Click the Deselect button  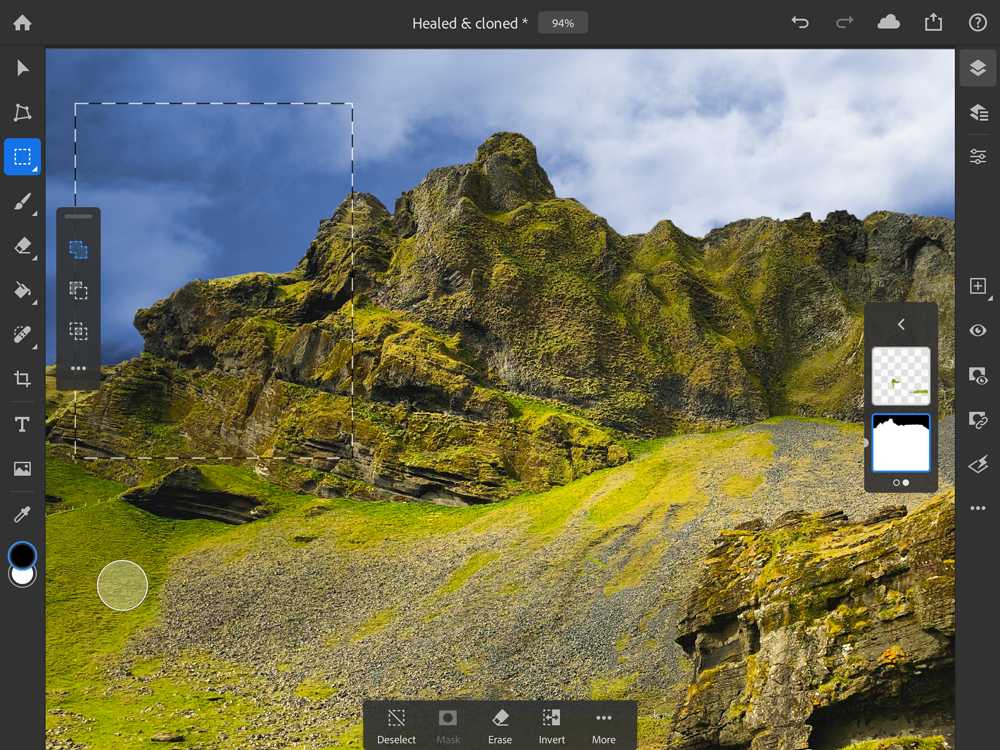(x=396, y=726)
